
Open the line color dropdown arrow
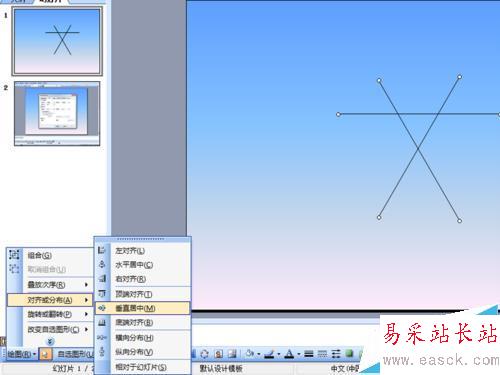279,354
